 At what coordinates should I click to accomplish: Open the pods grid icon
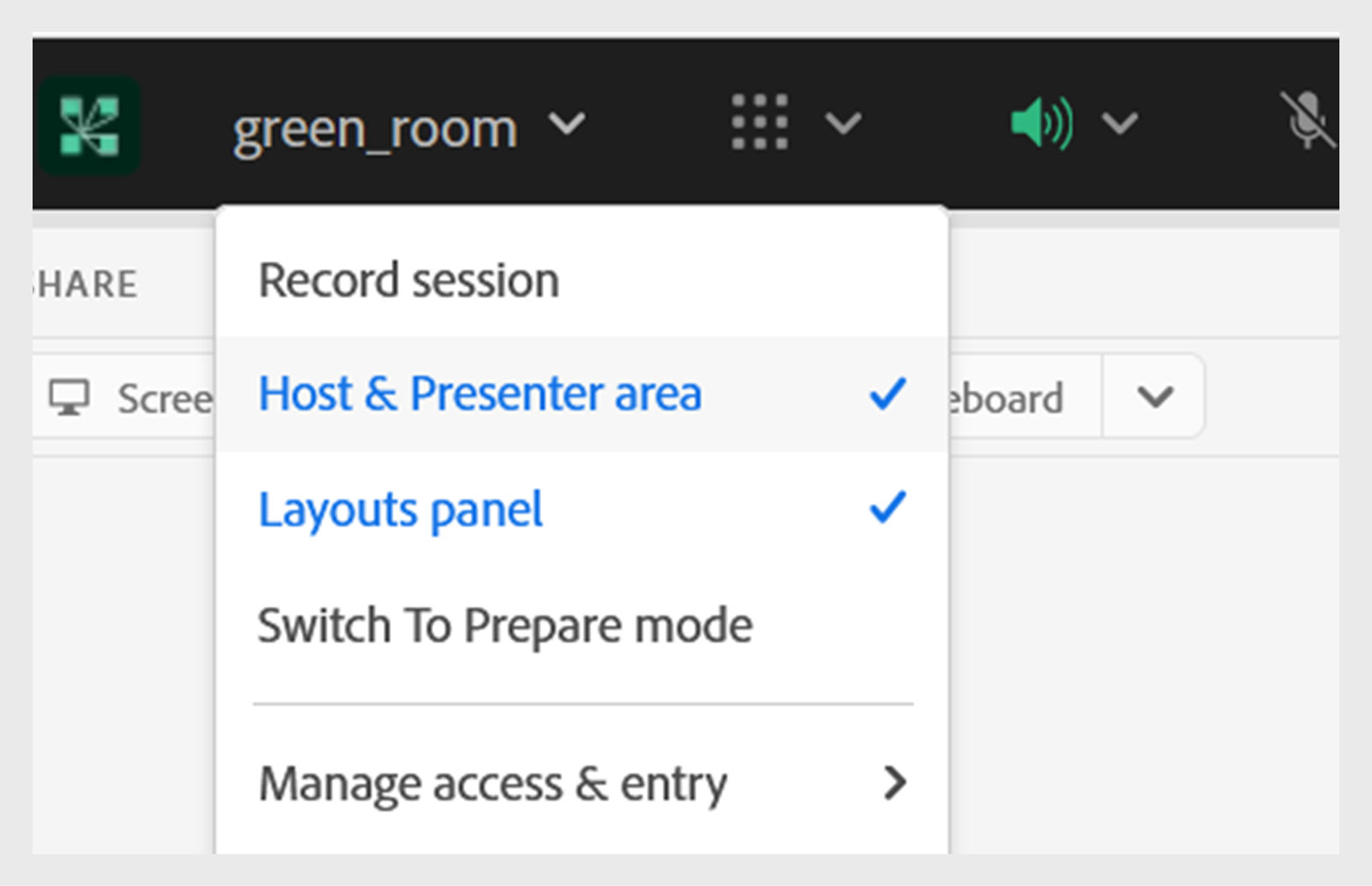759,123
